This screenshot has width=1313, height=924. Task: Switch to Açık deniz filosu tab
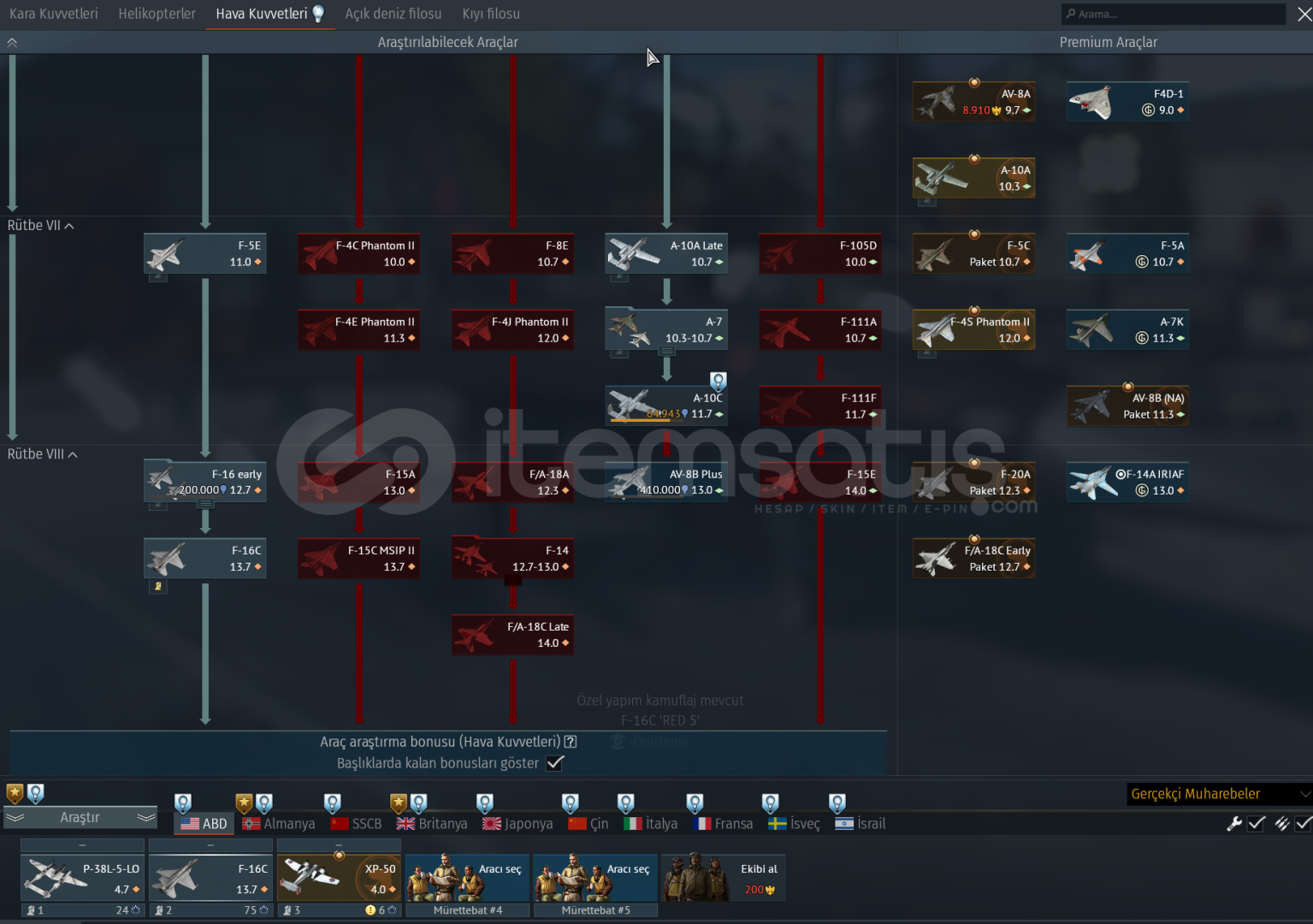(393, 14)
